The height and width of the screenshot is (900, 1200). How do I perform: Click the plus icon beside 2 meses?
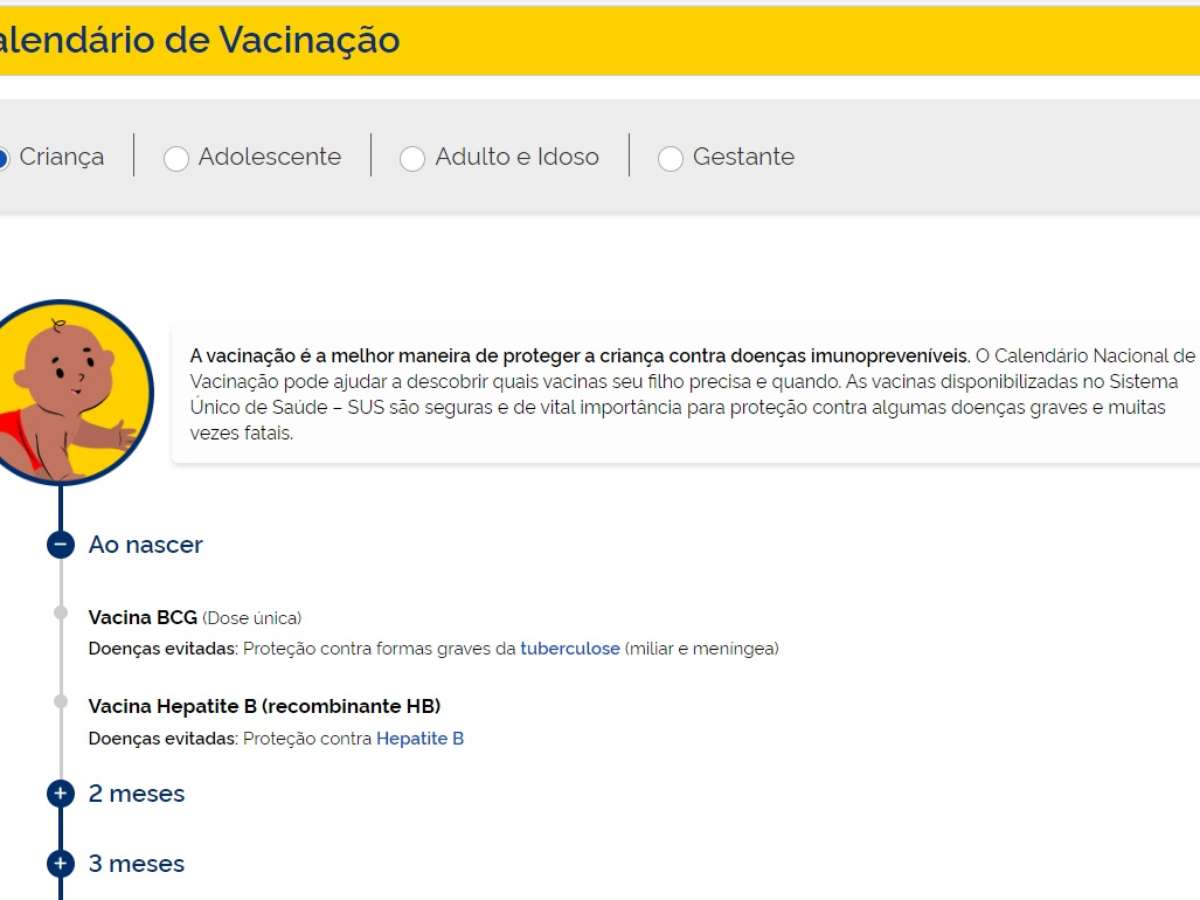(x=61, y=794)
